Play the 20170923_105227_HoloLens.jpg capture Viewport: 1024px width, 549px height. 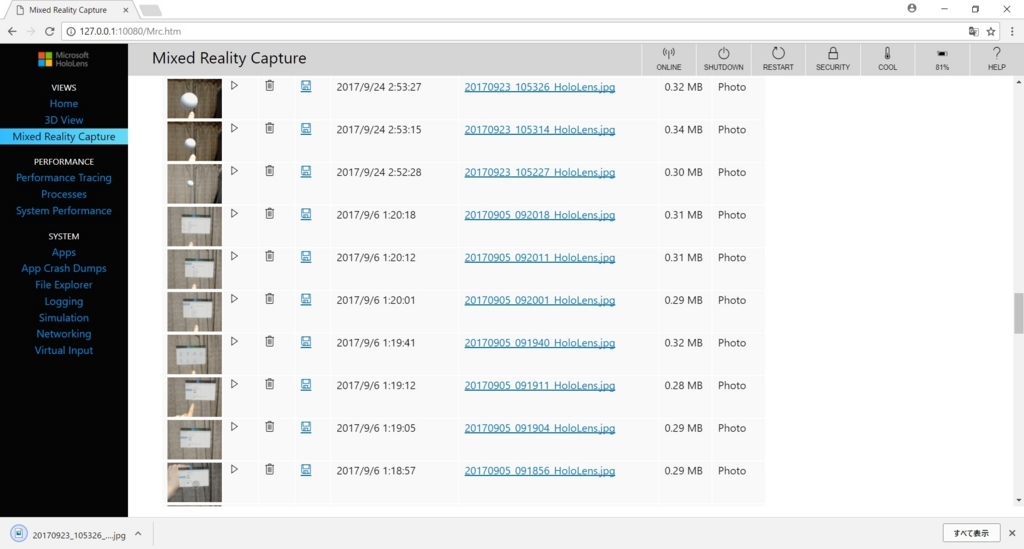[234, 170]
